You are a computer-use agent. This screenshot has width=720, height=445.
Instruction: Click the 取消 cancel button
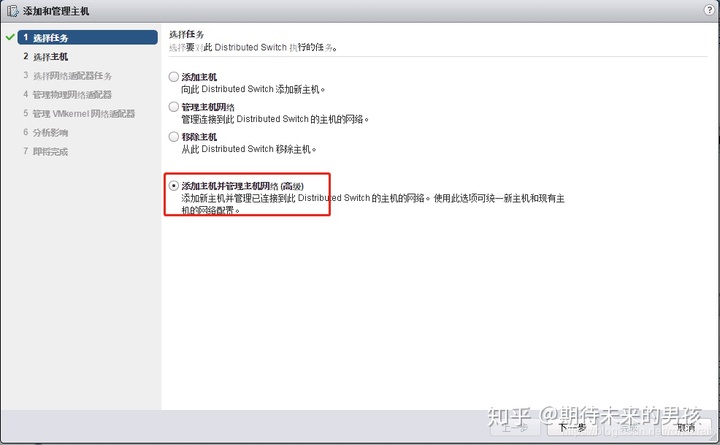pyautogui.click(x=686, y=427)
